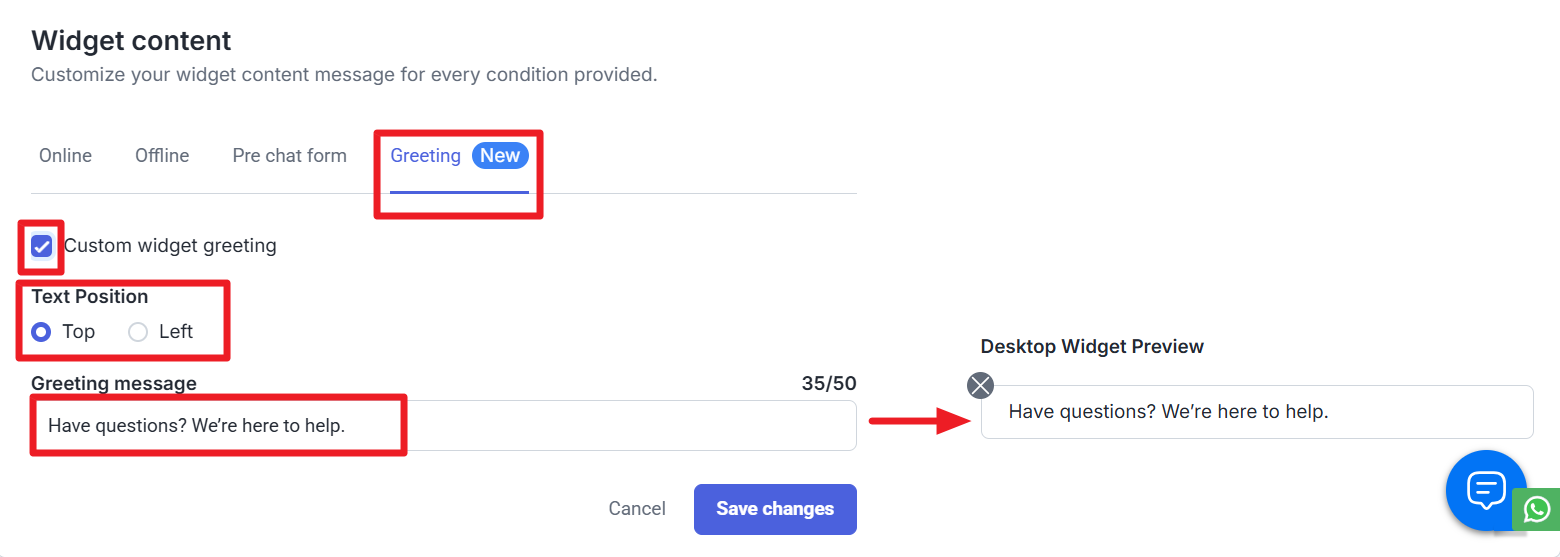Switch to the Online tab
The image size is (1560, 557).
click(x=65, y=156)
